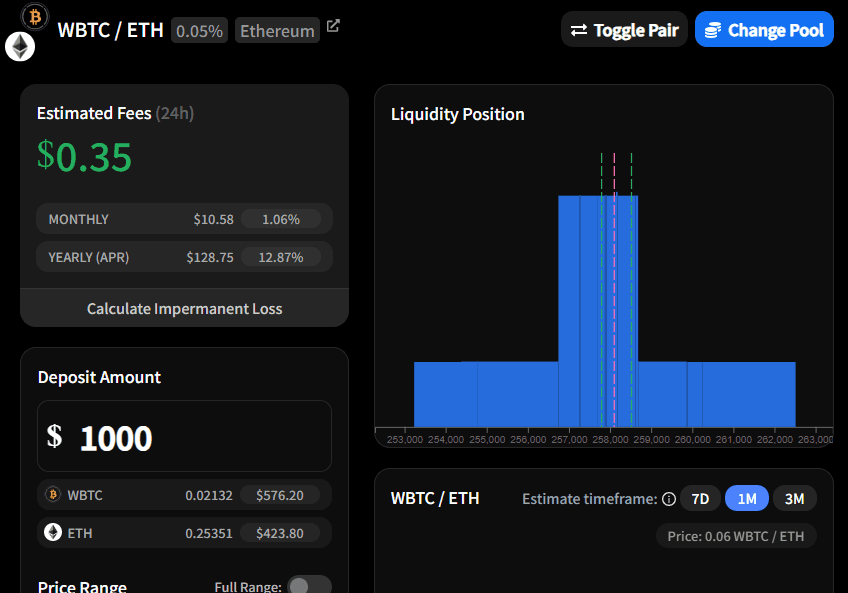Click the MONTHLY row label

pos(78,219)
